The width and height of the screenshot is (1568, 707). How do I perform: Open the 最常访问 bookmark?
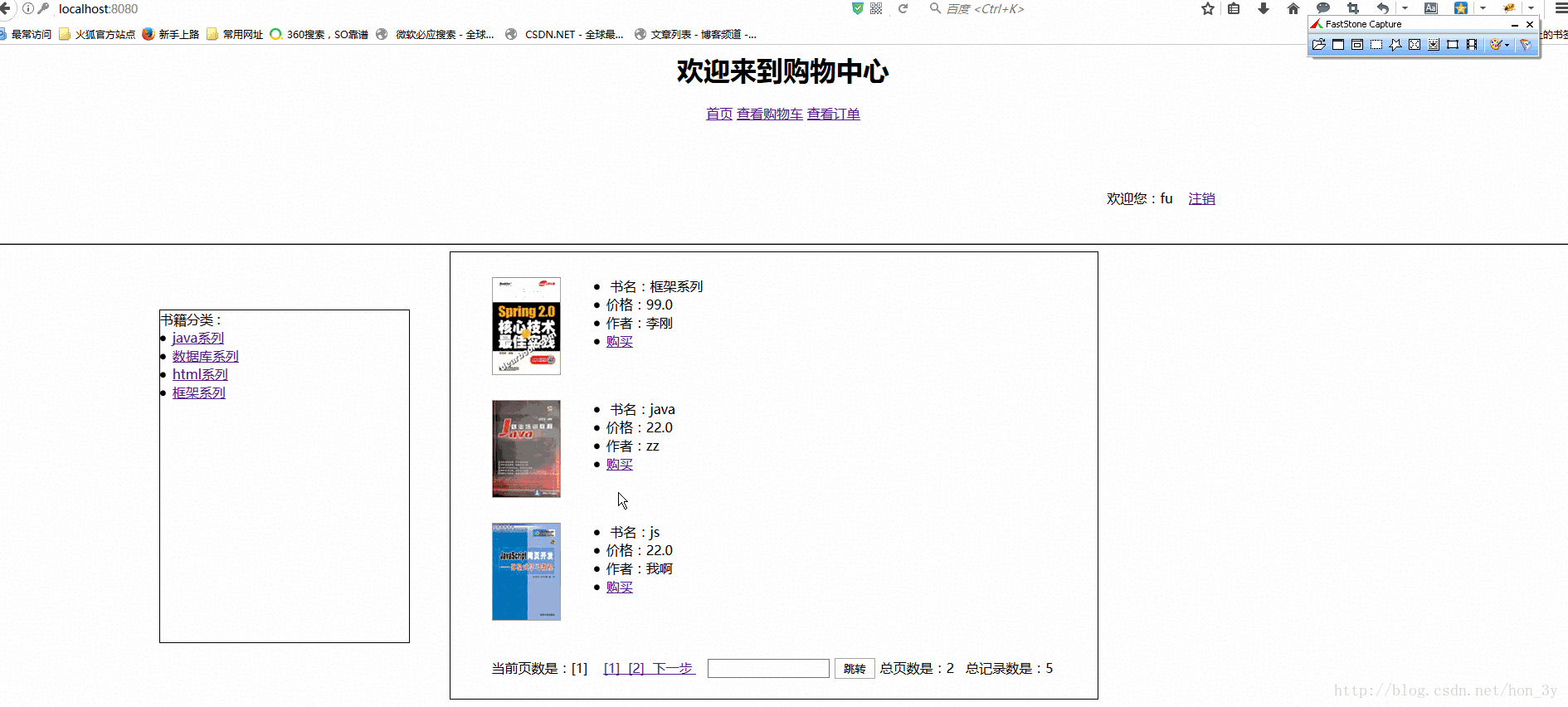coord(25,34)
